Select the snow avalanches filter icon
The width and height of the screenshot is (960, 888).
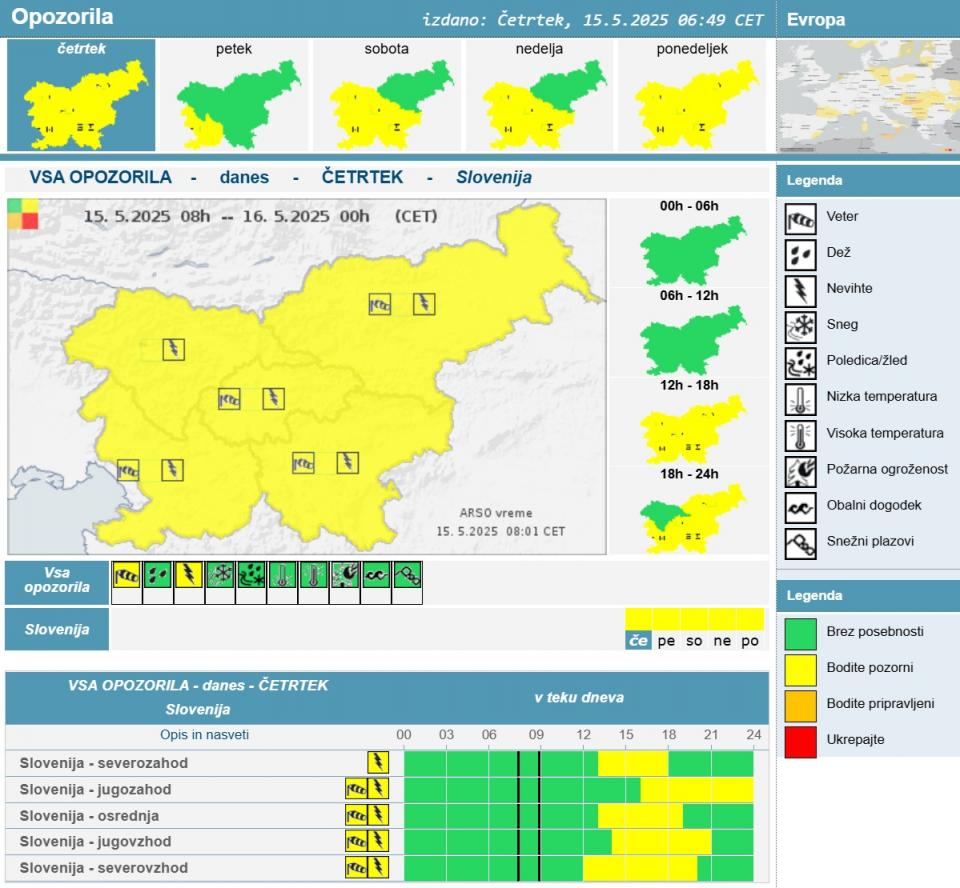(407, 575)
